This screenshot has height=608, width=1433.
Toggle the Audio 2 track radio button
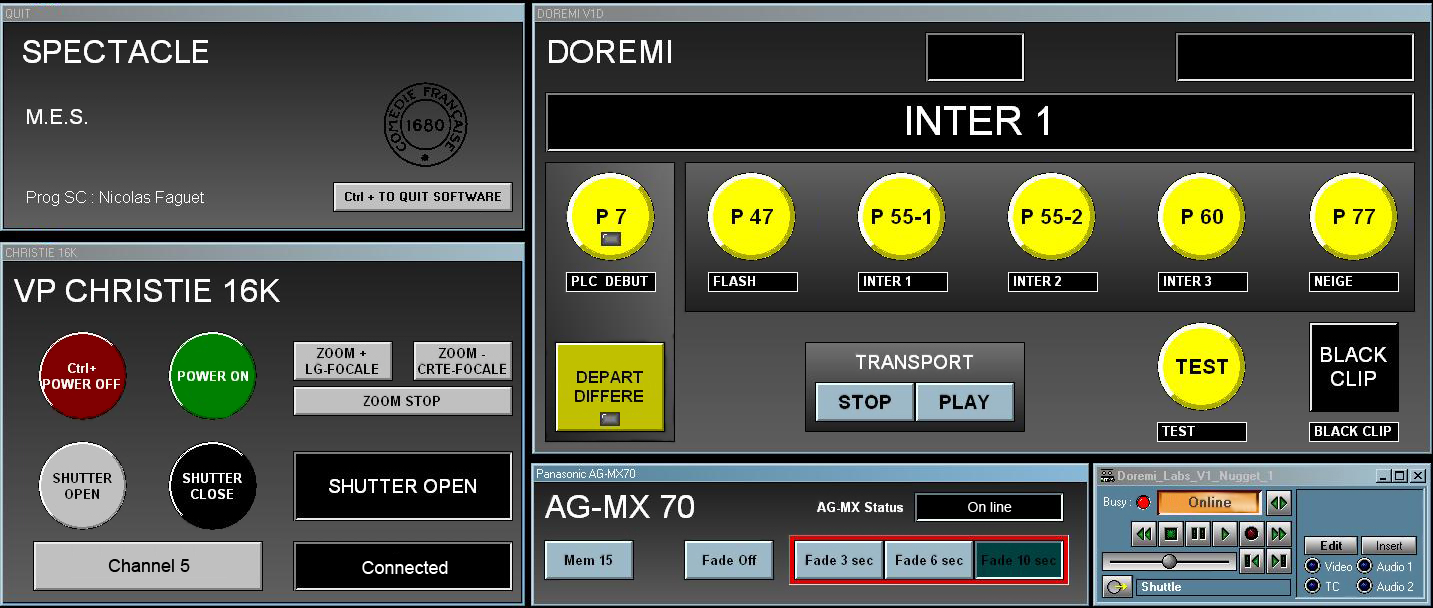pos(1364,586)
